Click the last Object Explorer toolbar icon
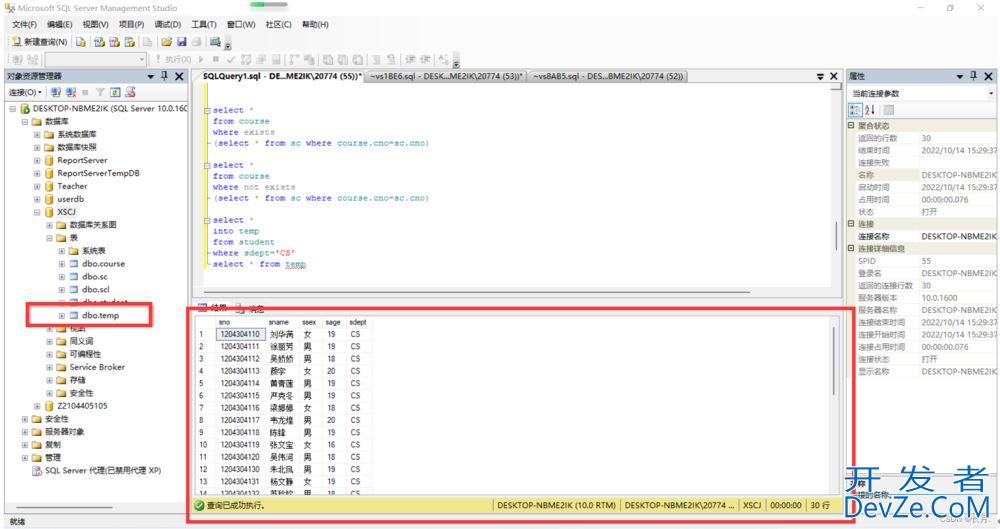1000x529 pixels. click(130, 93)
